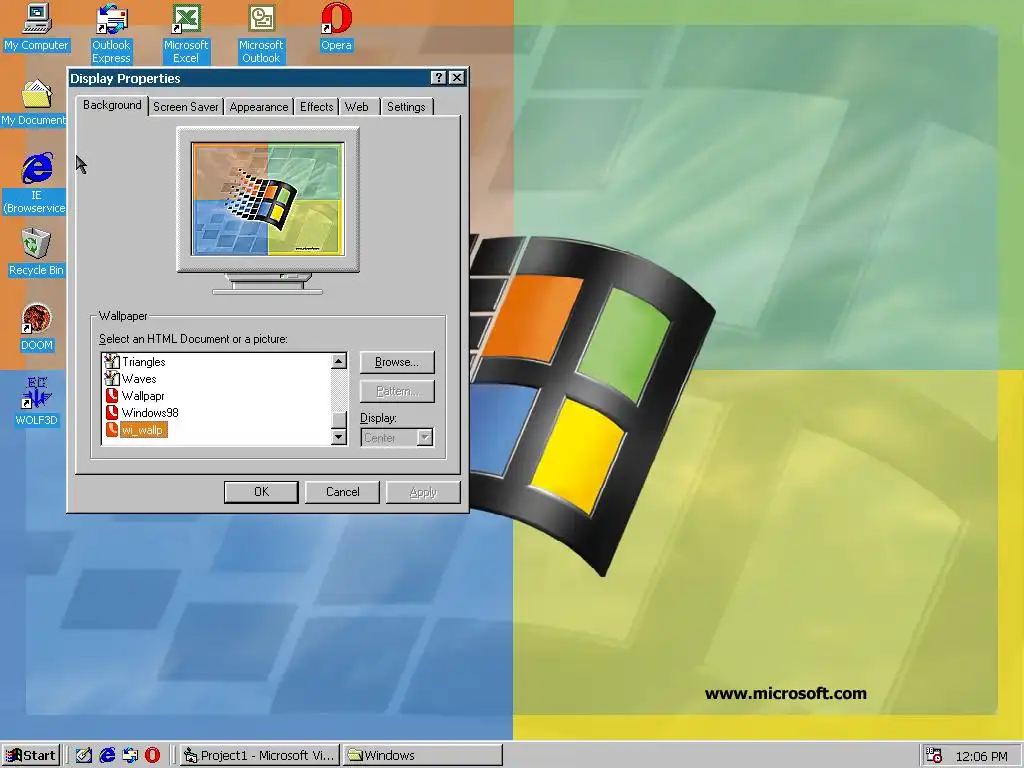Click the dialog help question-mark button
Viewport: 1024px width, 768px height.
click(439, 78)
